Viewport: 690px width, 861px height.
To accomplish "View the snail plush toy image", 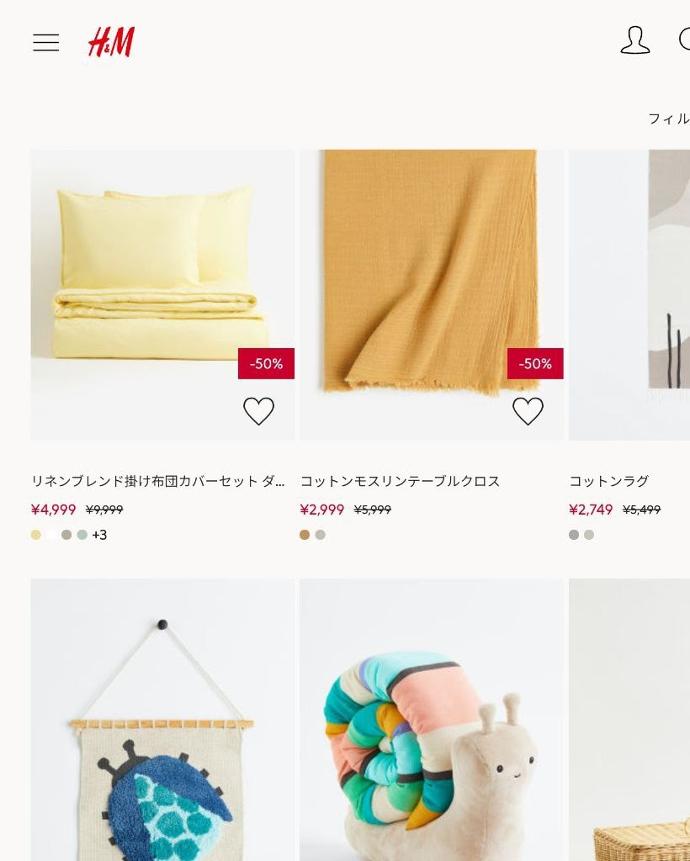I will pos(431,719).
